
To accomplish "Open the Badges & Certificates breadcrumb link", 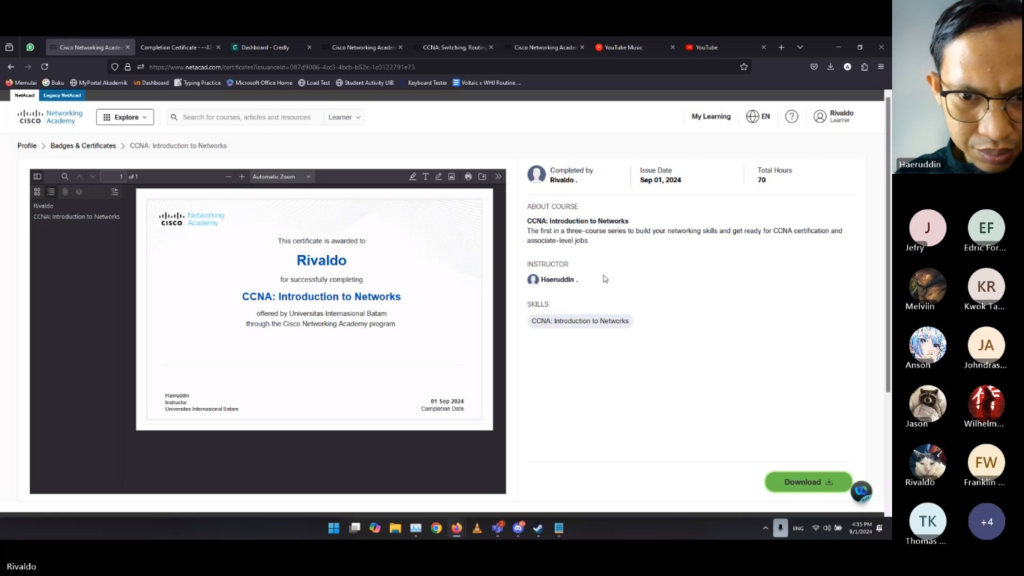I will click(83, 146).
